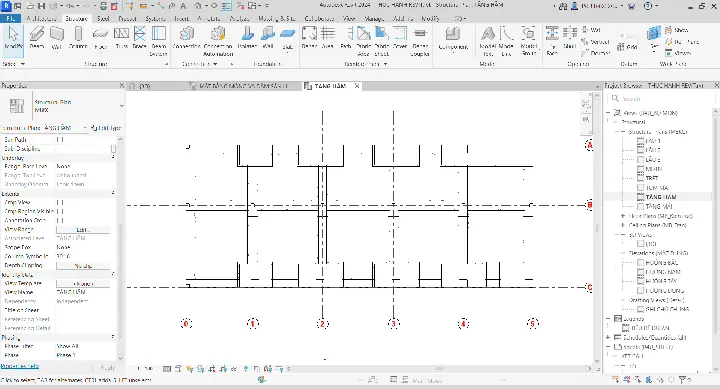
Task: Collapse the Identity Data properties group
Action: (x=113, y=274)
